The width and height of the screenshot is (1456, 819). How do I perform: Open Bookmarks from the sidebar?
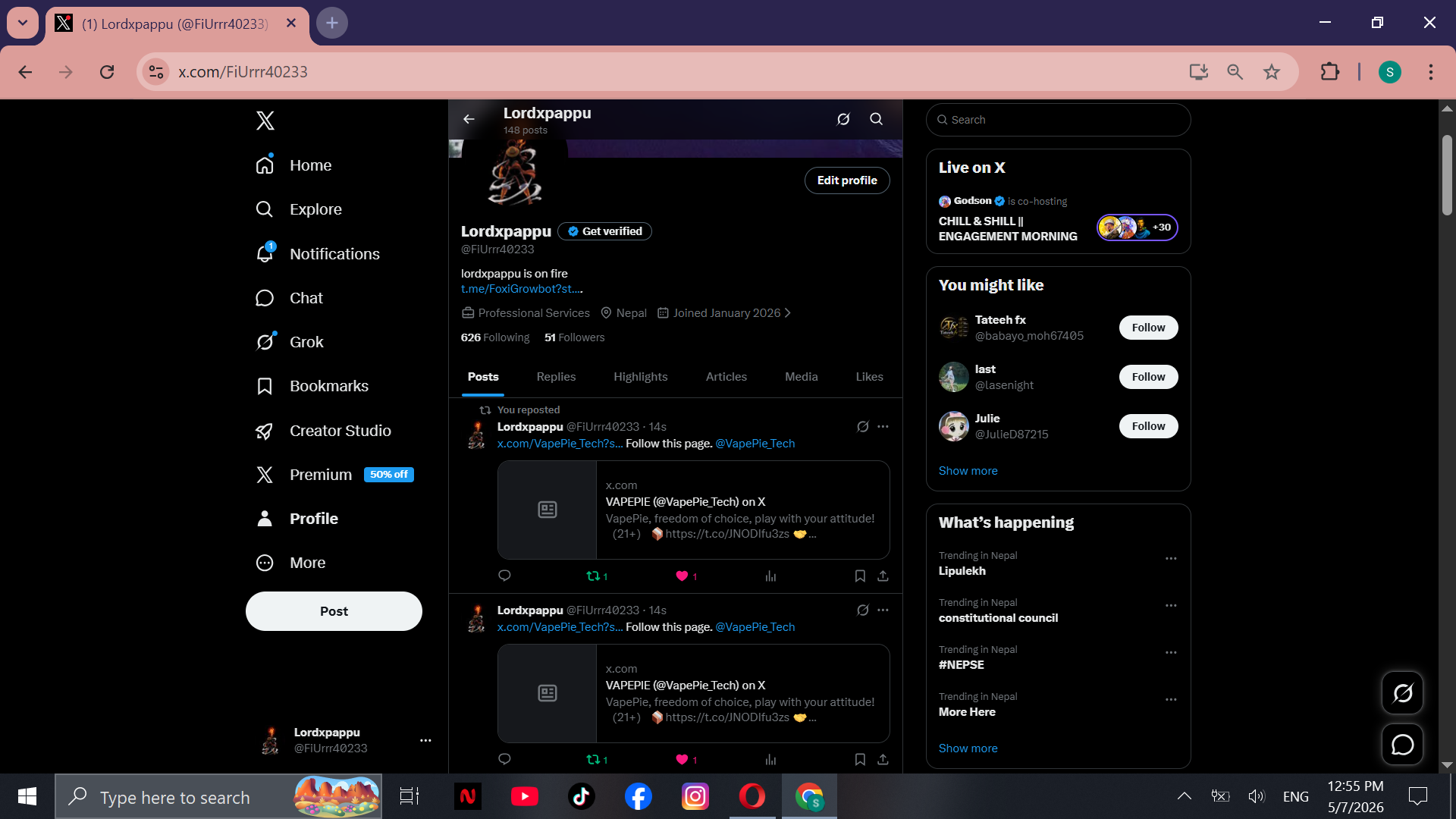coord(312,386)
